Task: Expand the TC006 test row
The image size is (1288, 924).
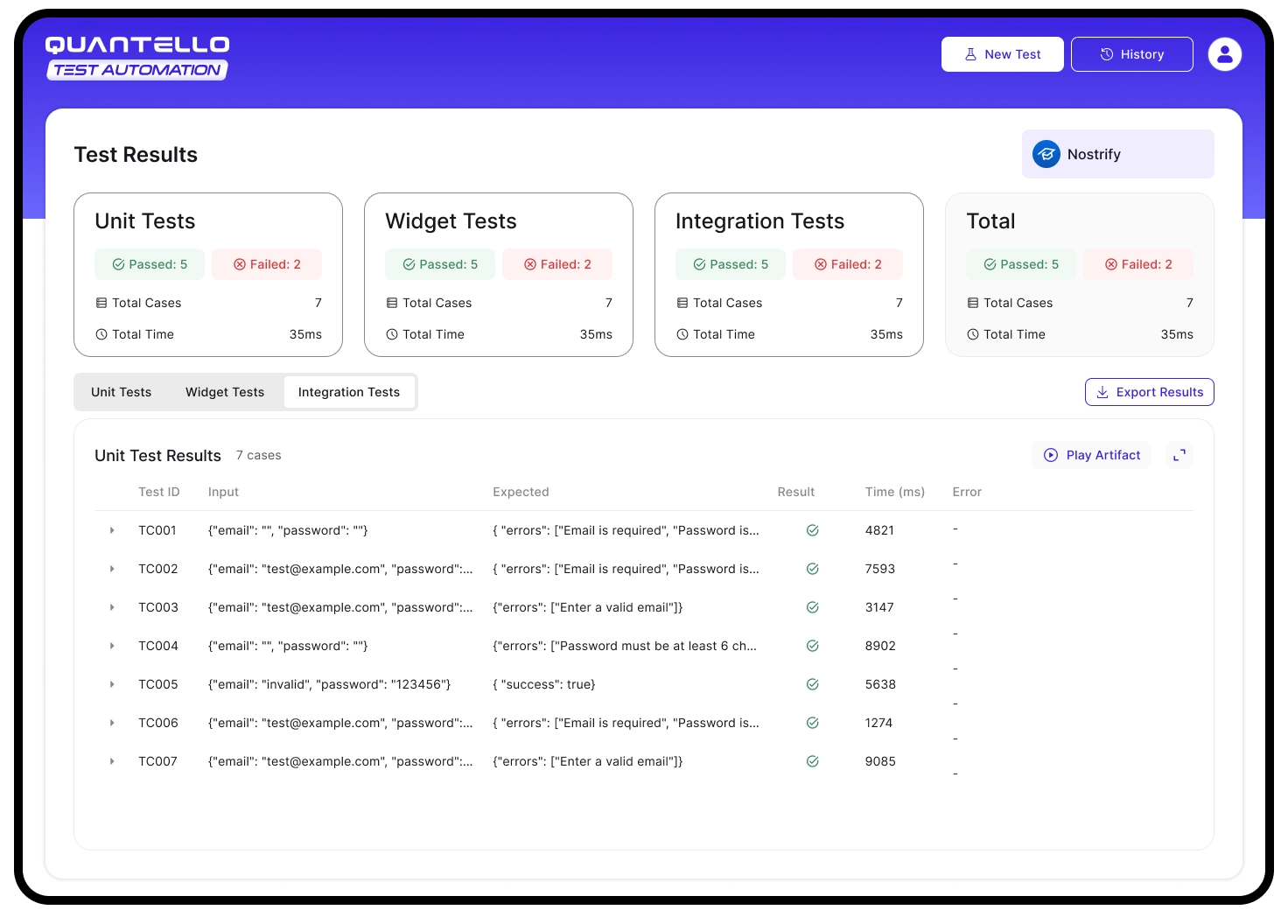Action: click(x=112, y=723)
